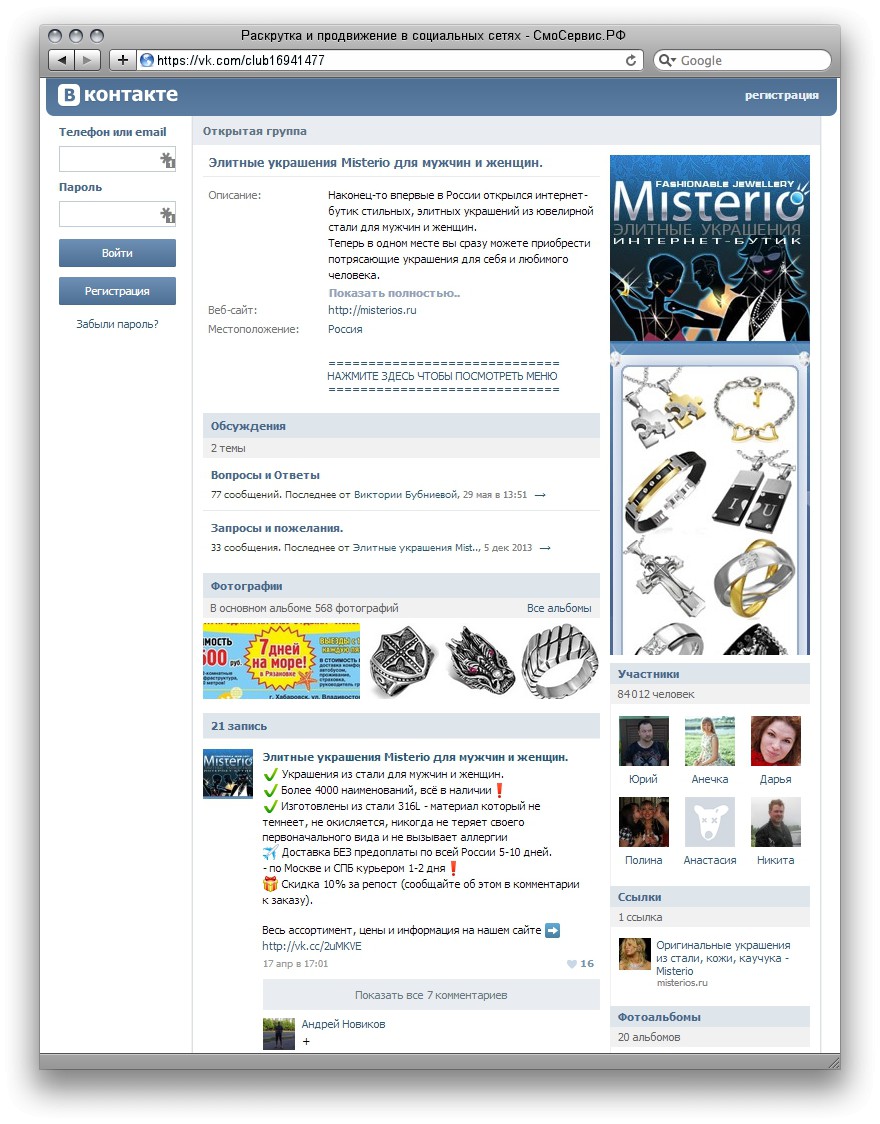Click регистрация link in header
The height and width of the screenshot is (1124, 880).
[x=781, y=95]
